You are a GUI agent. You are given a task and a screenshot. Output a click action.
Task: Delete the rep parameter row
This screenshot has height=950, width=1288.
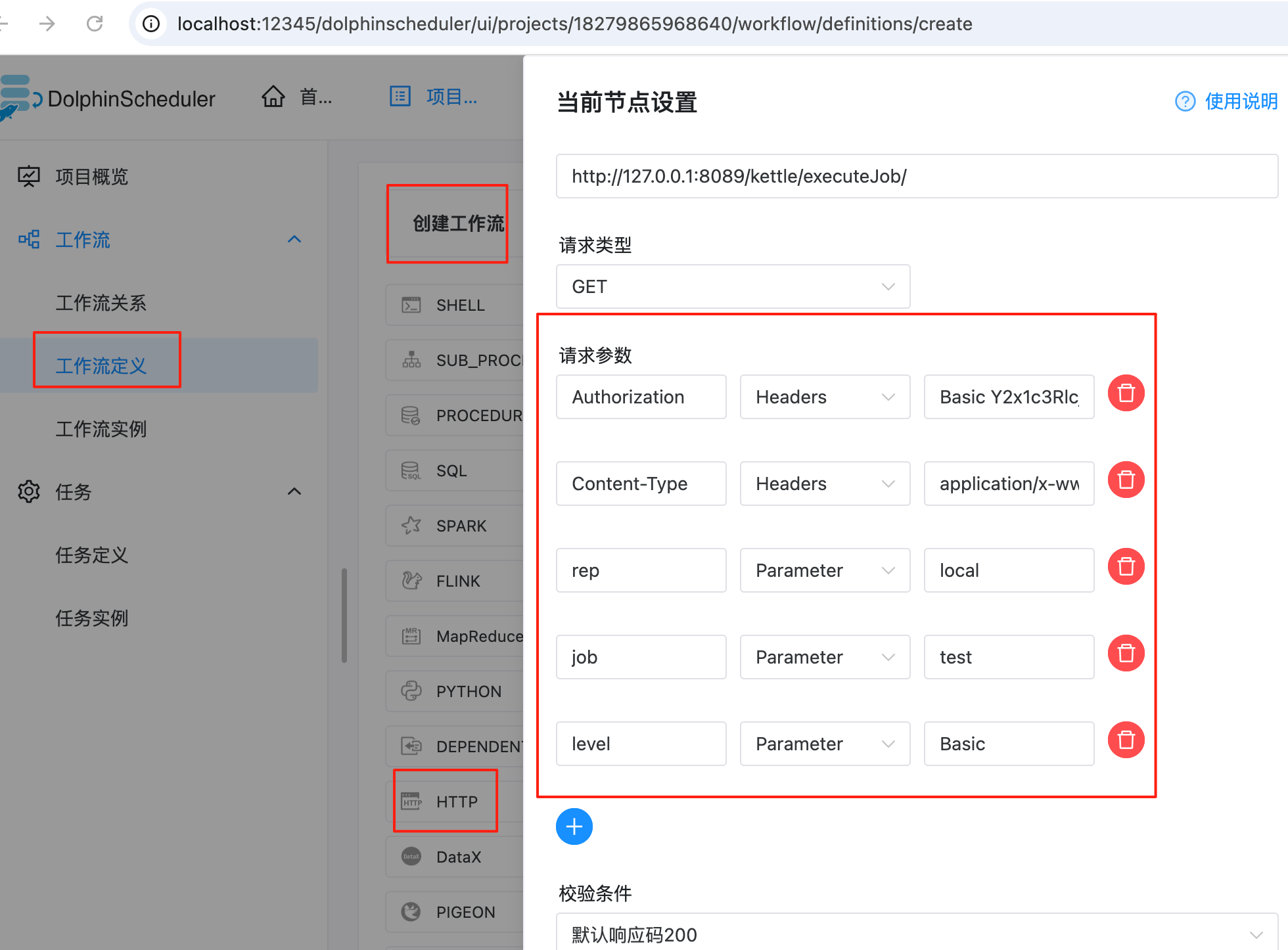(x=1126, y=567)
